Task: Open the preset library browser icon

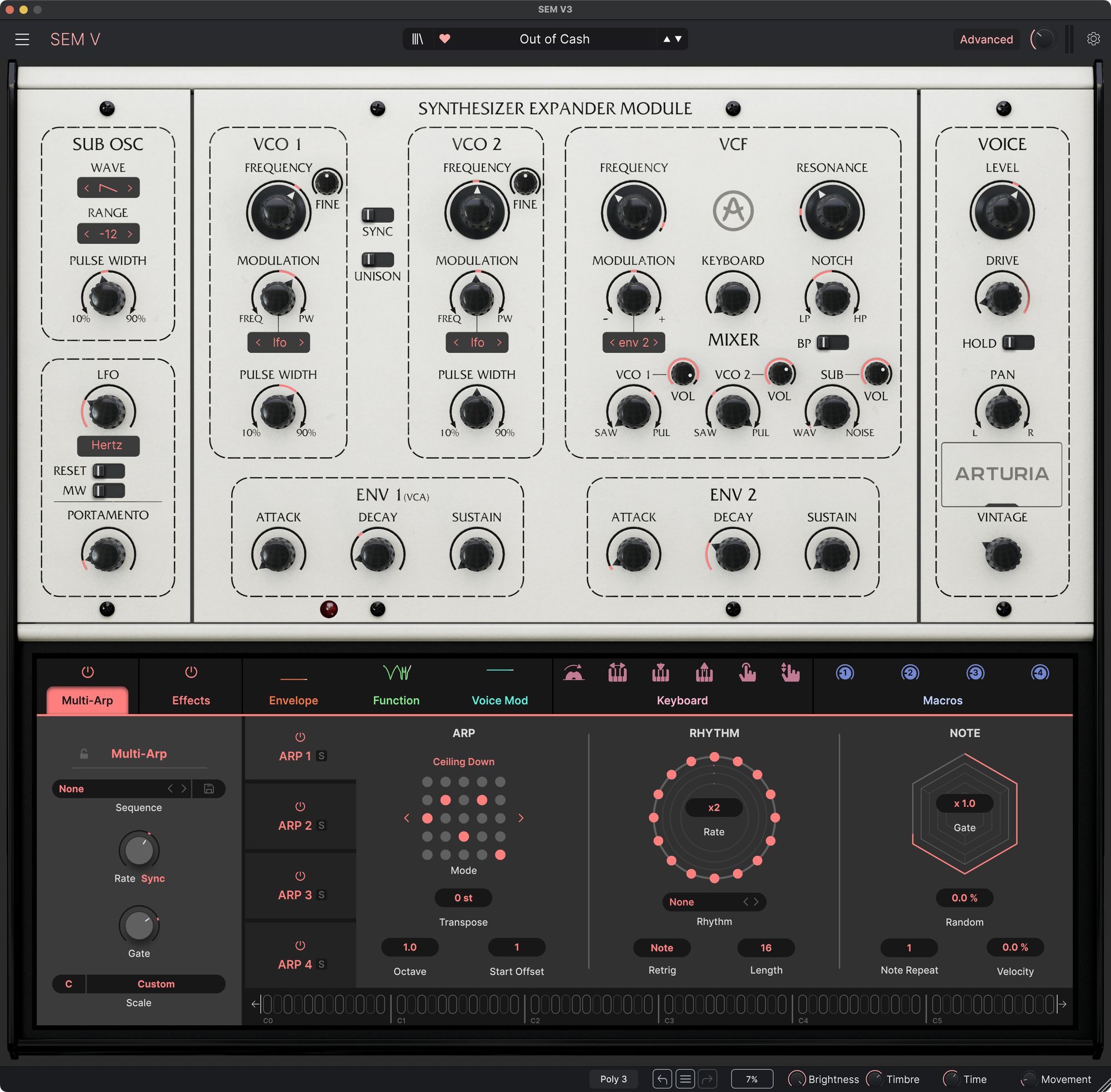Action: 418,39
